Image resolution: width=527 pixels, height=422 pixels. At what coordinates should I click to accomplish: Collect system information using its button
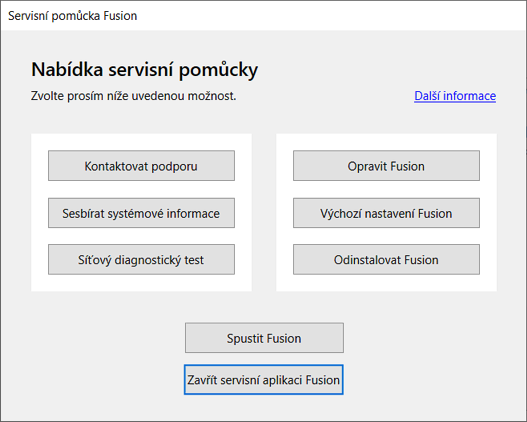click(x=141, y=213)
